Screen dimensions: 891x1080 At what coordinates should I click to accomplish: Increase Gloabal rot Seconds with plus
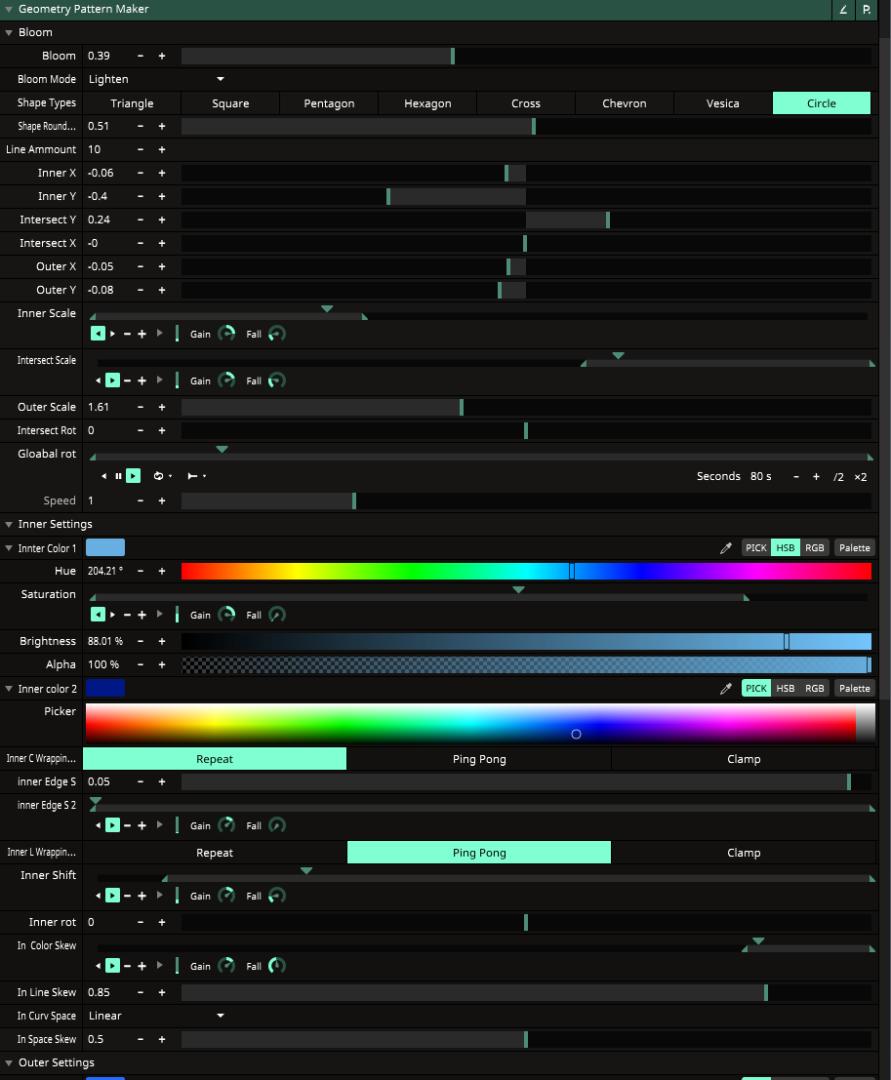(816, 477)
